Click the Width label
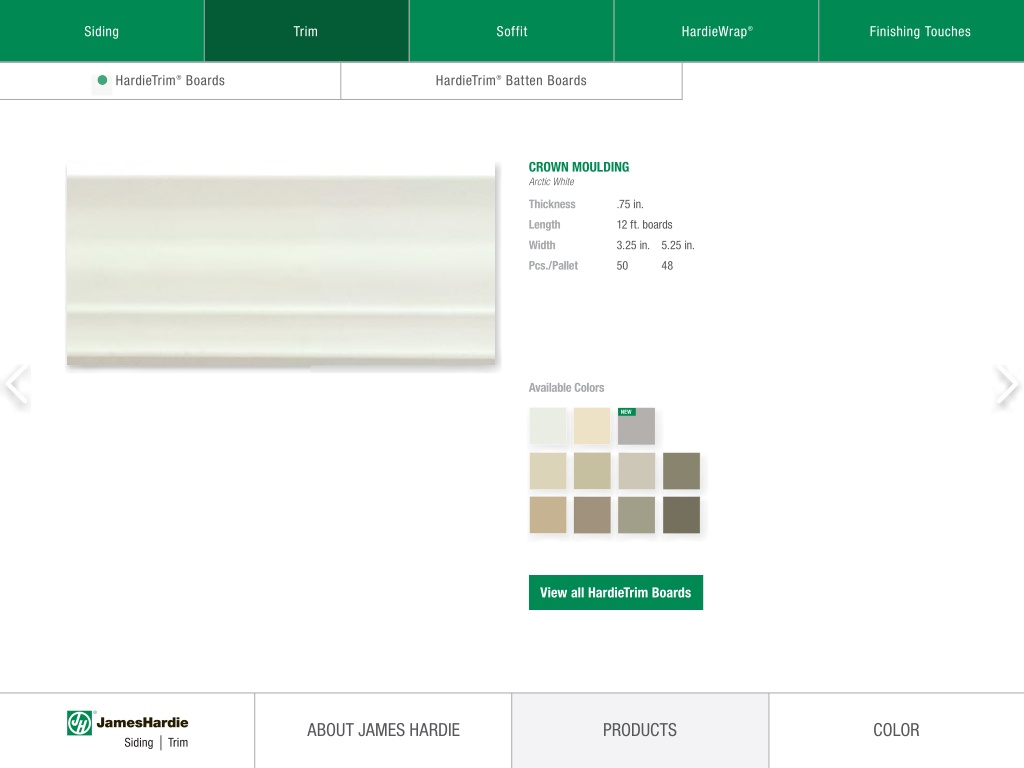The height and width of the screenshot is (768, 1024). (541, 246)
